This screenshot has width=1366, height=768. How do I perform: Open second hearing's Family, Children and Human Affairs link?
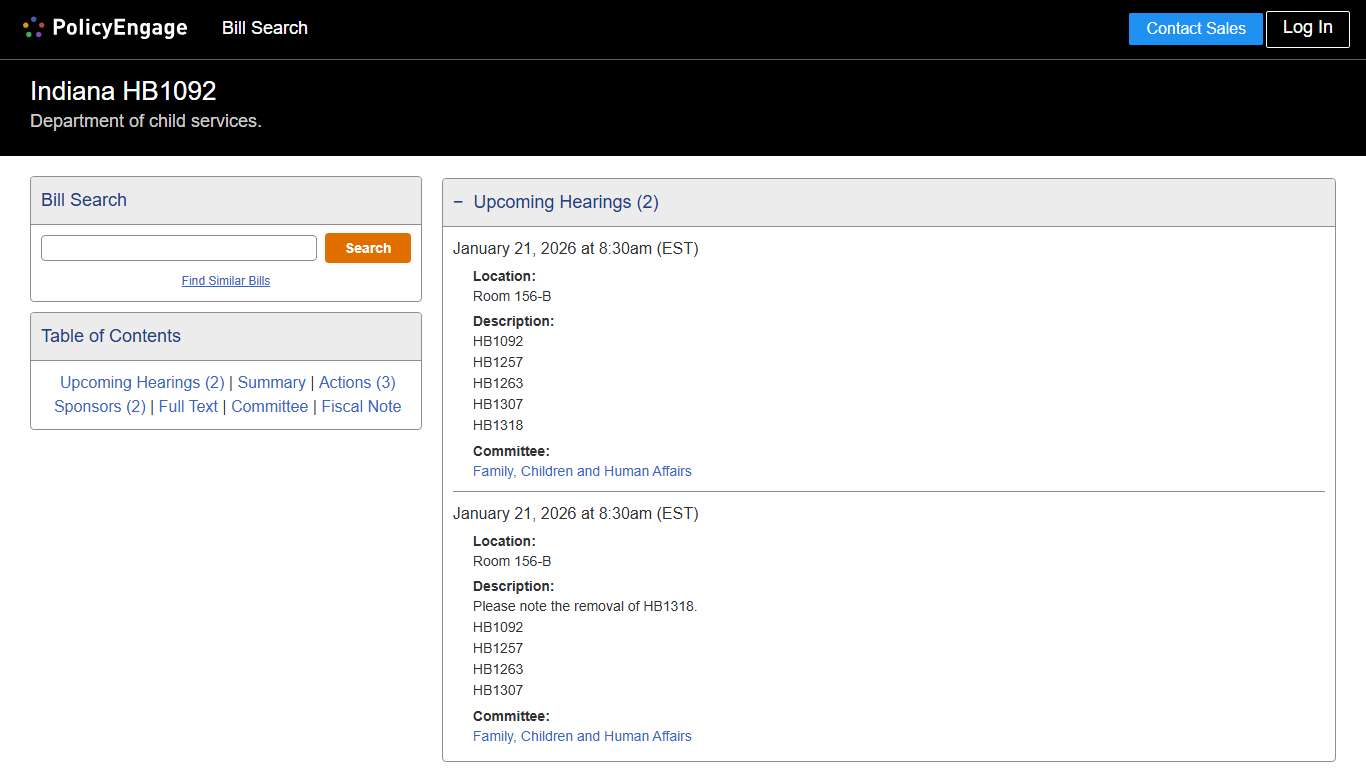(x=582, y=736)
